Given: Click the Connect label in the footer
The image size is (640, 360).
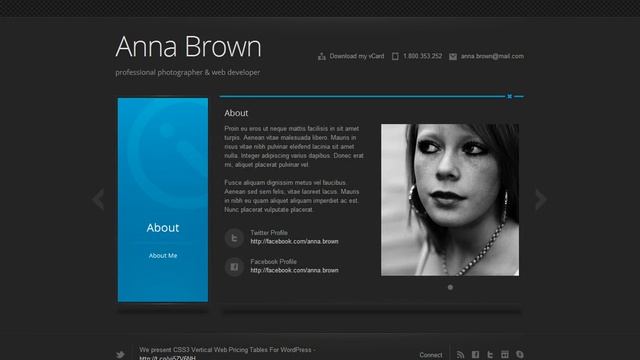Looking at the screenshot, I should pyautogui.click(x=431, y=355).
